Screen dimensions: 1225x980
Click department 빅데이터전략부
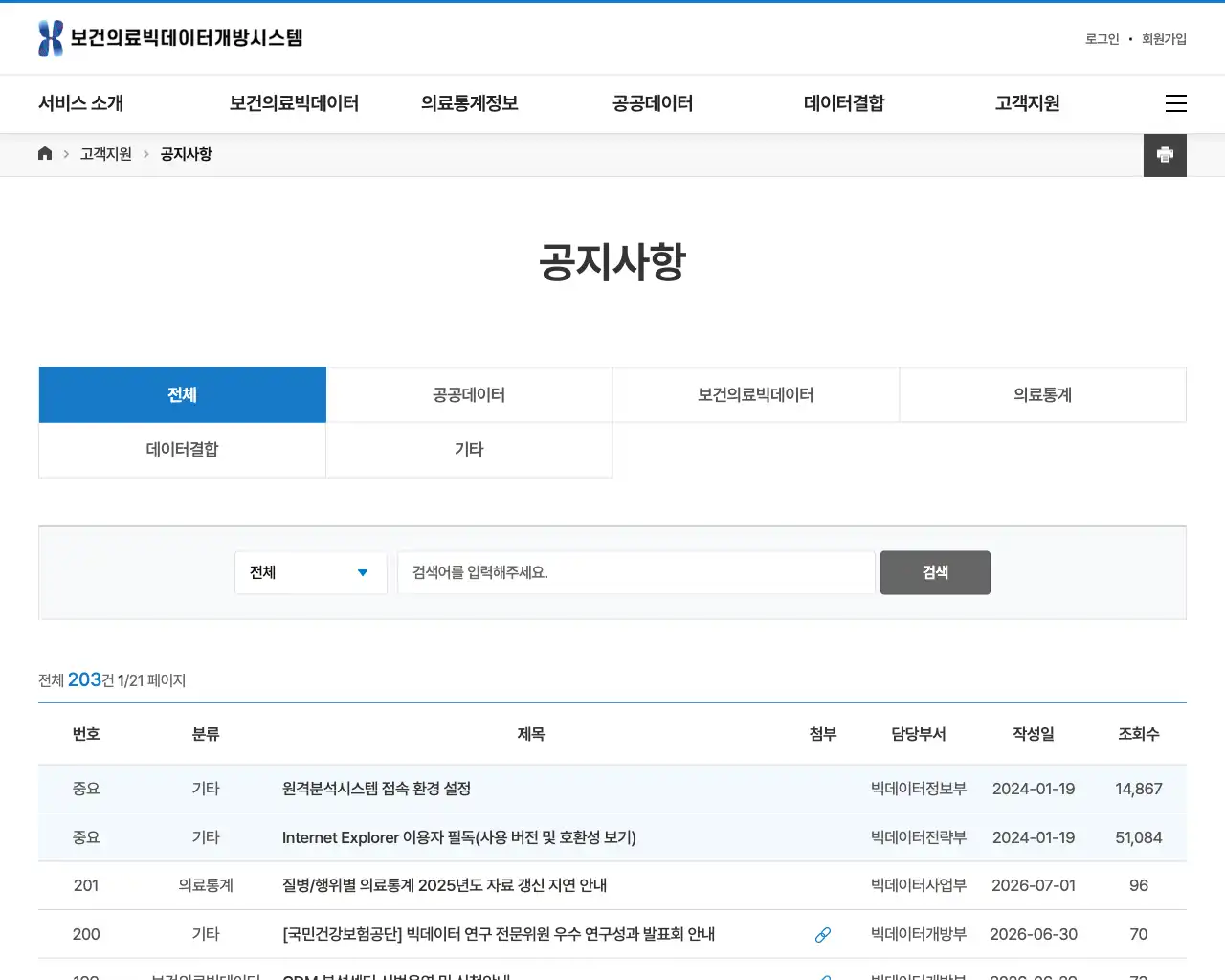919,837
